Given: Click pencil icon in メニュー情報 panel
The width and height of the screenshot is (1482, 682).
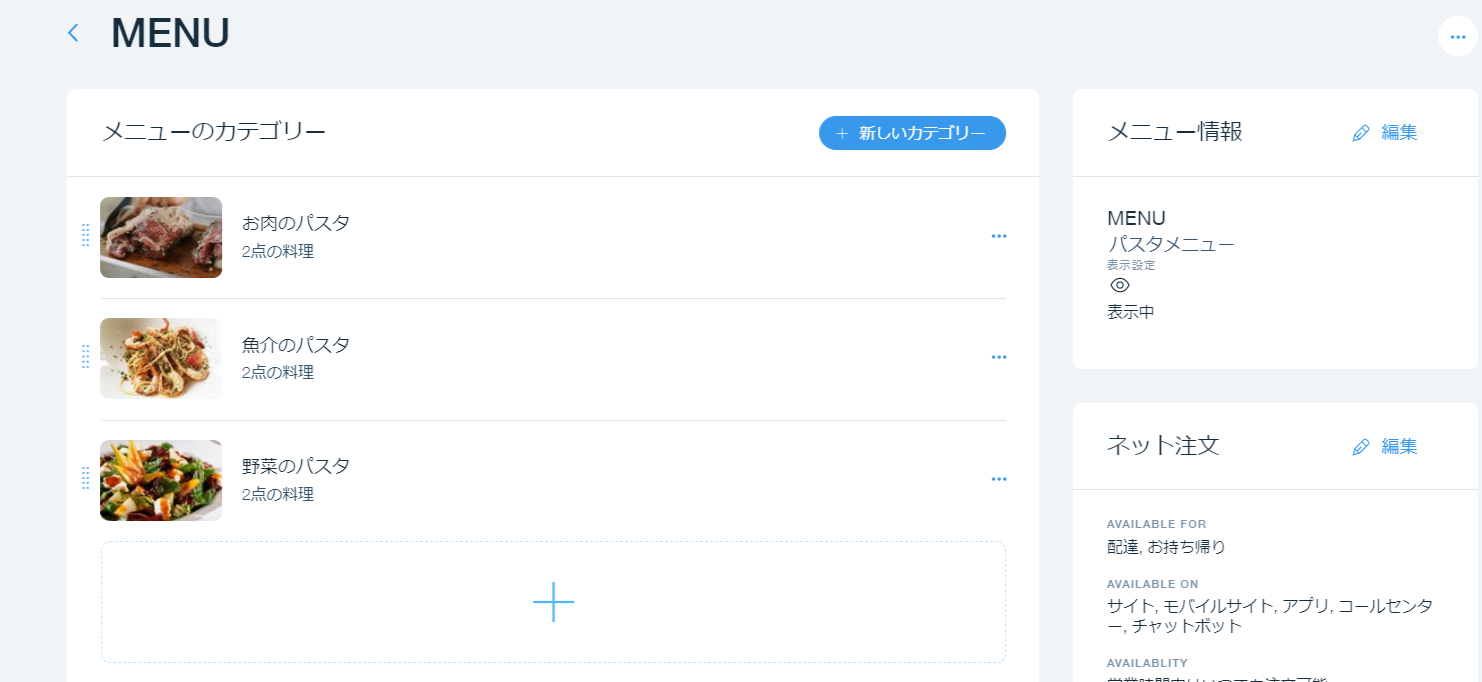Looking at the screenshot, I should point(1360,133).
